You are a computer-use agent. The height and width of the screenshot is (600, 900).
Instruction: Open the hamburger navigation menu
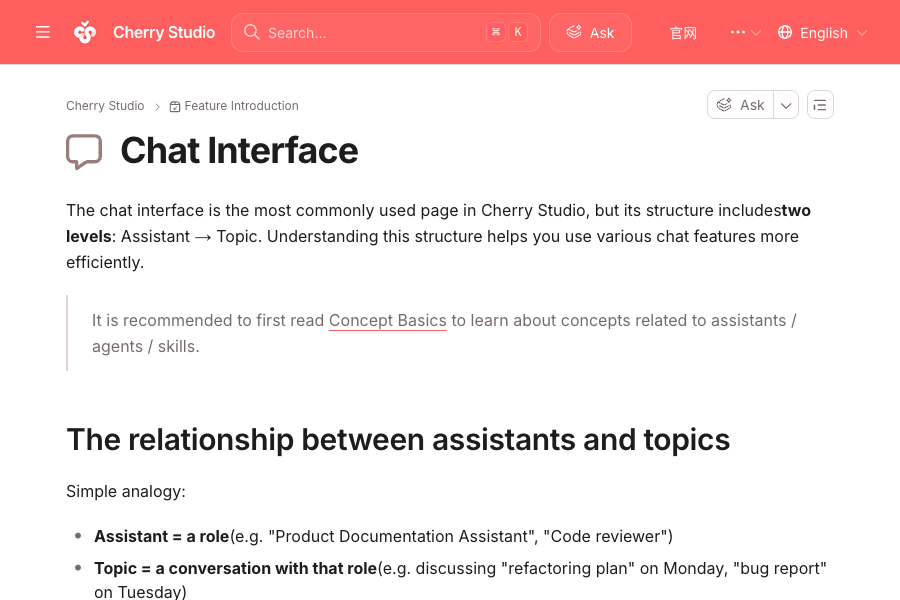pyautogui.click(x=42, y=32)
